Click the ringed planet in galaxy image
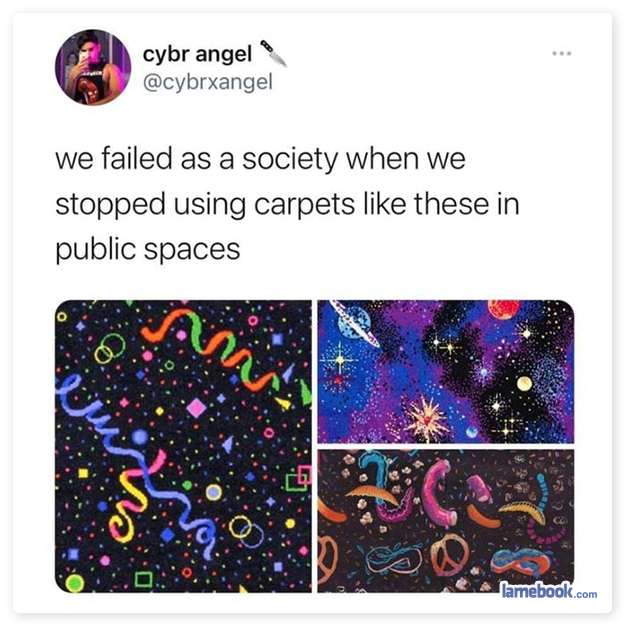This screenshot has width=630, height=631. click(354, 322)
